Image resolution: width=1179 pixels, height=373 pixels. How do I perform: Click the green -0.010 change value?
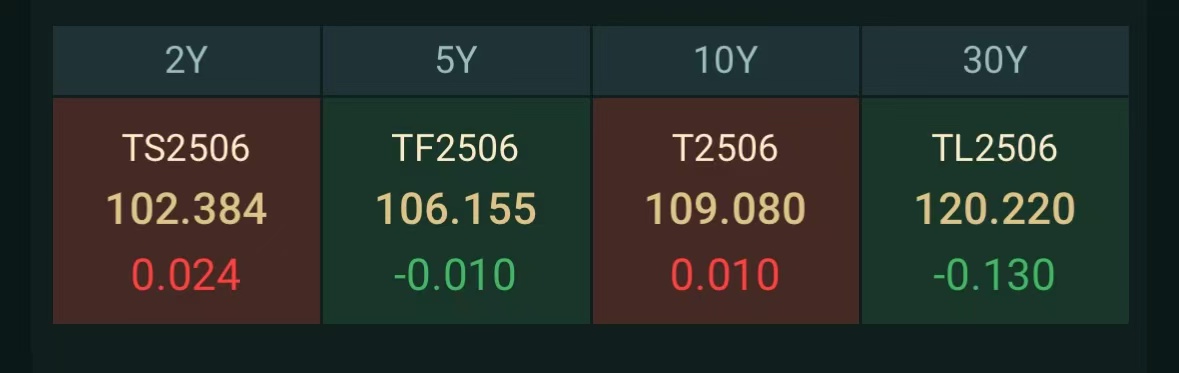455,274
